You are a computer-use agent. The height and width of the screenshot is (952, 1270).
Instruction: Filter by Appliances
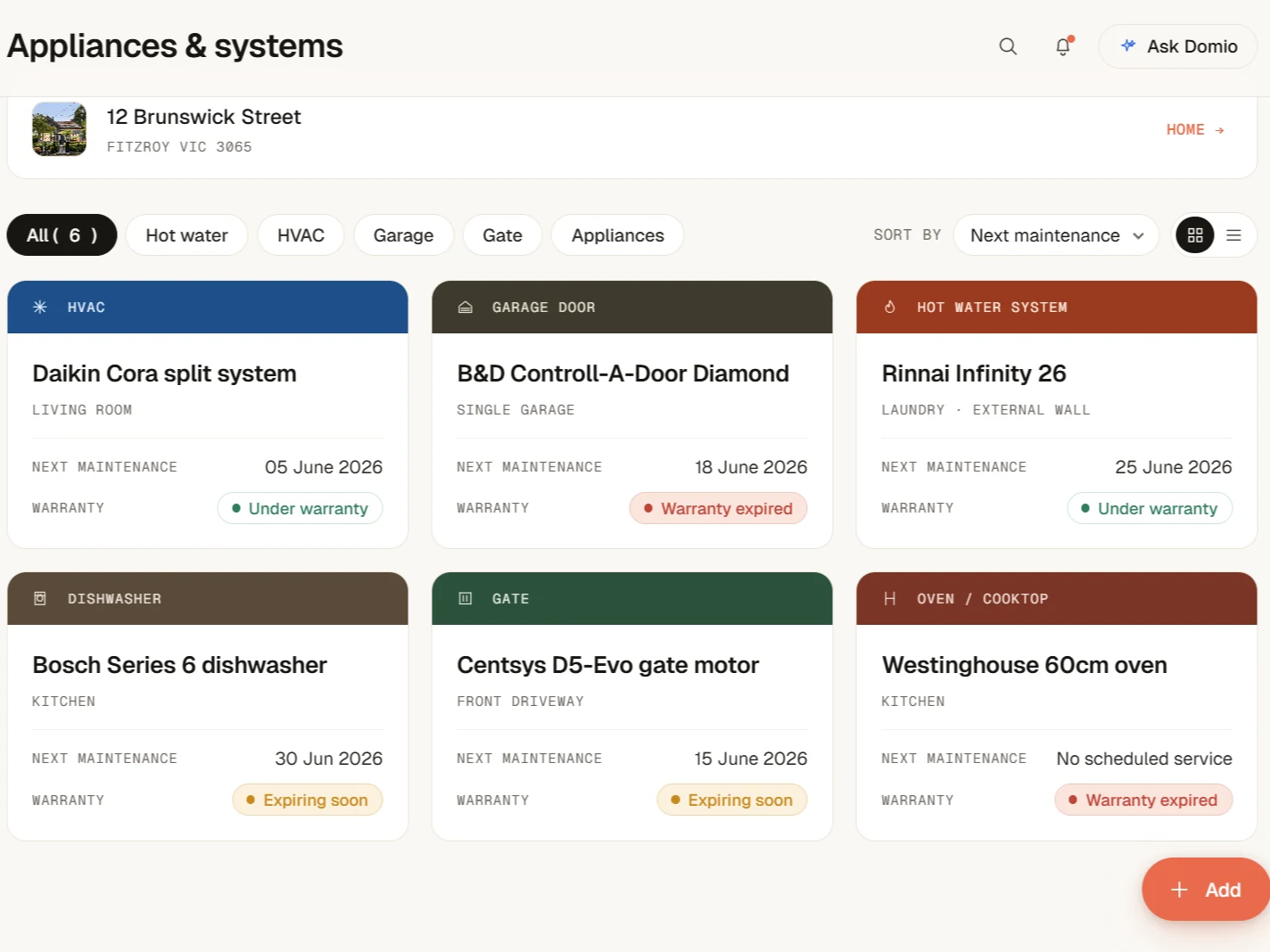(618, 235)
